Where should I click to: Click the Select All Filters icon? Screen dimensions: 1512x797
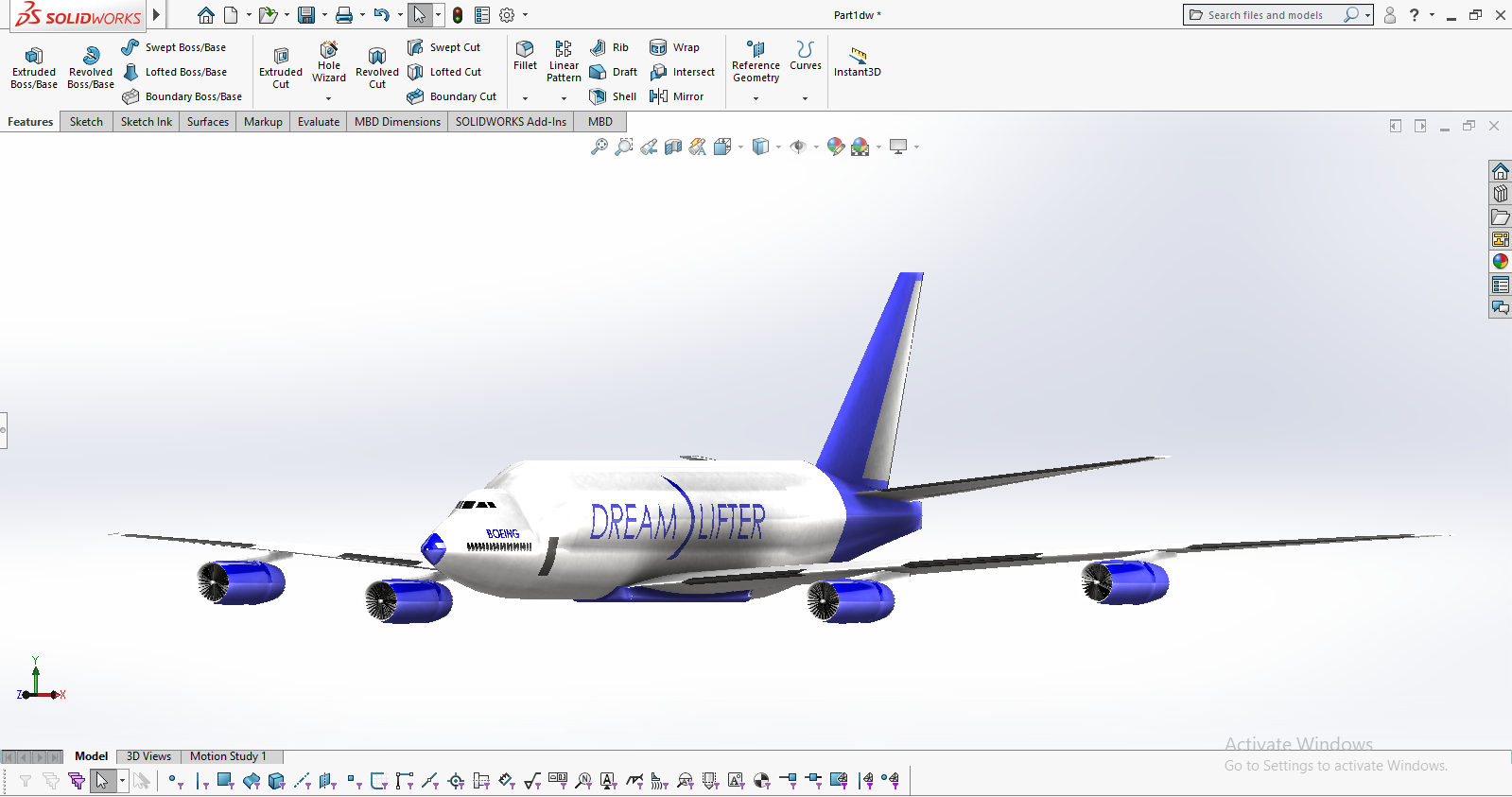pos(77,780)
